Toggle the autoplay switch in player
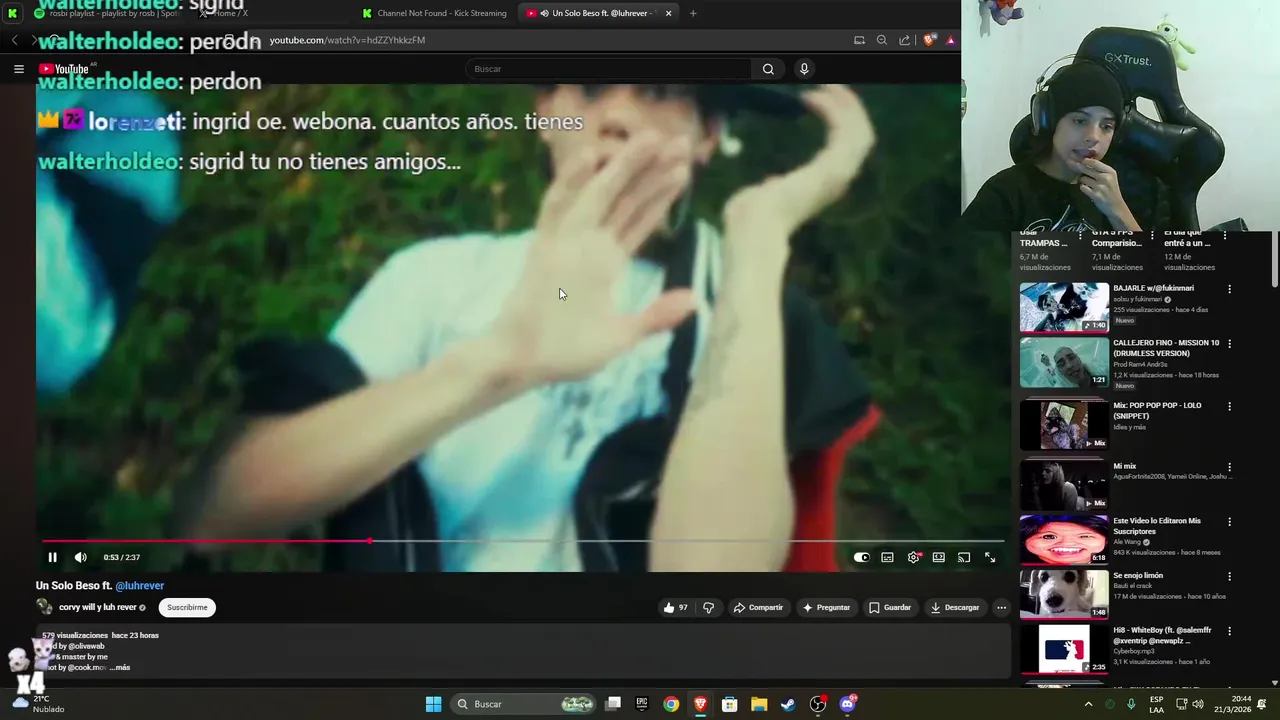 click(x=861, y=557)
